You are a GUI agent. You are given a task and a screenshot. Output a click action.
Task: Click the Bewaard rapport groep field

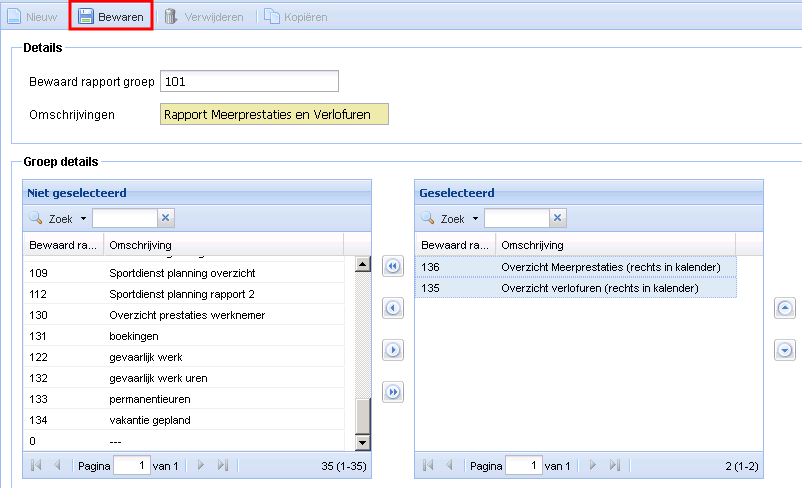click(249, 81)
